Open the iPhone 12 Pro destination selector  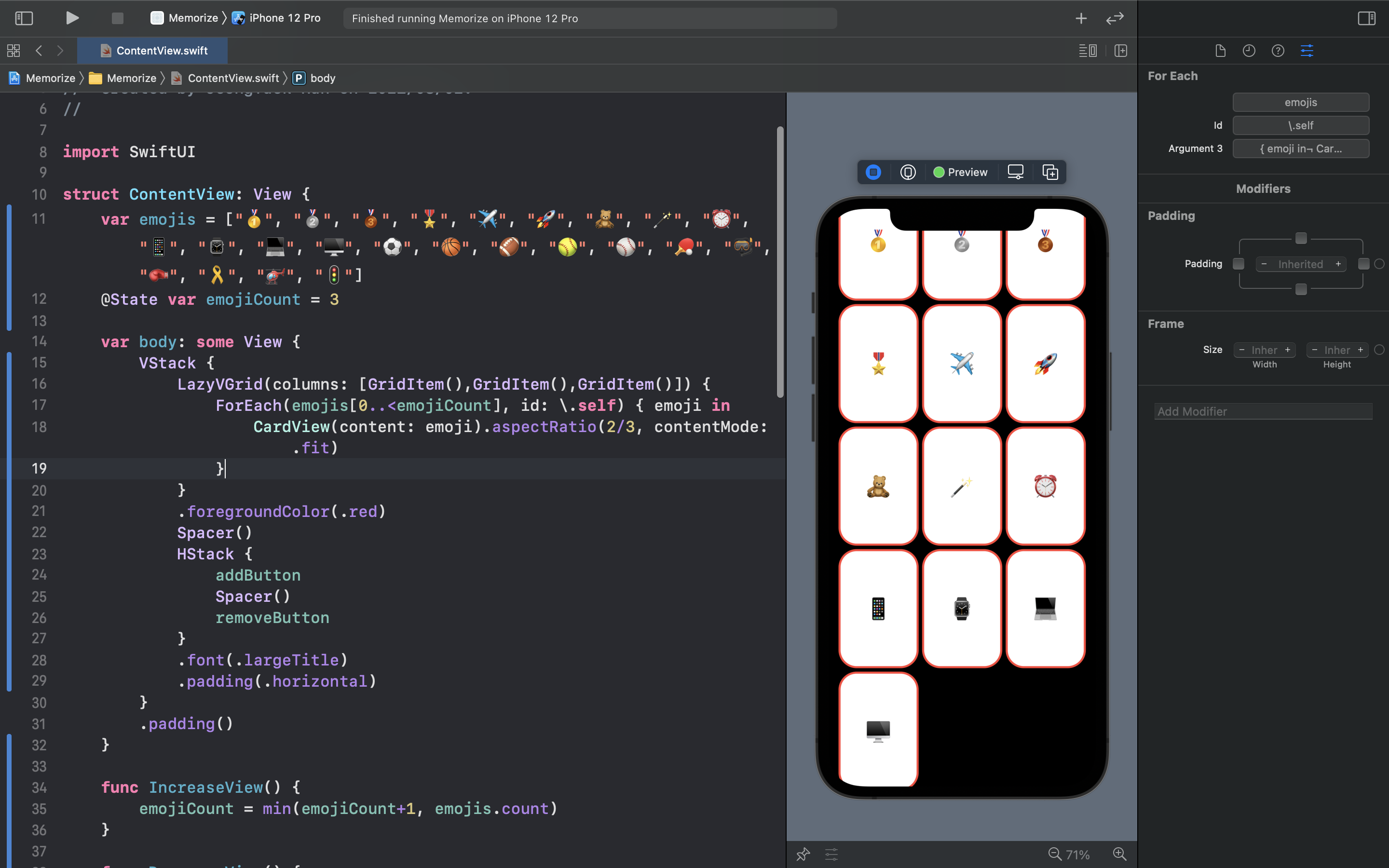(277, 18)
